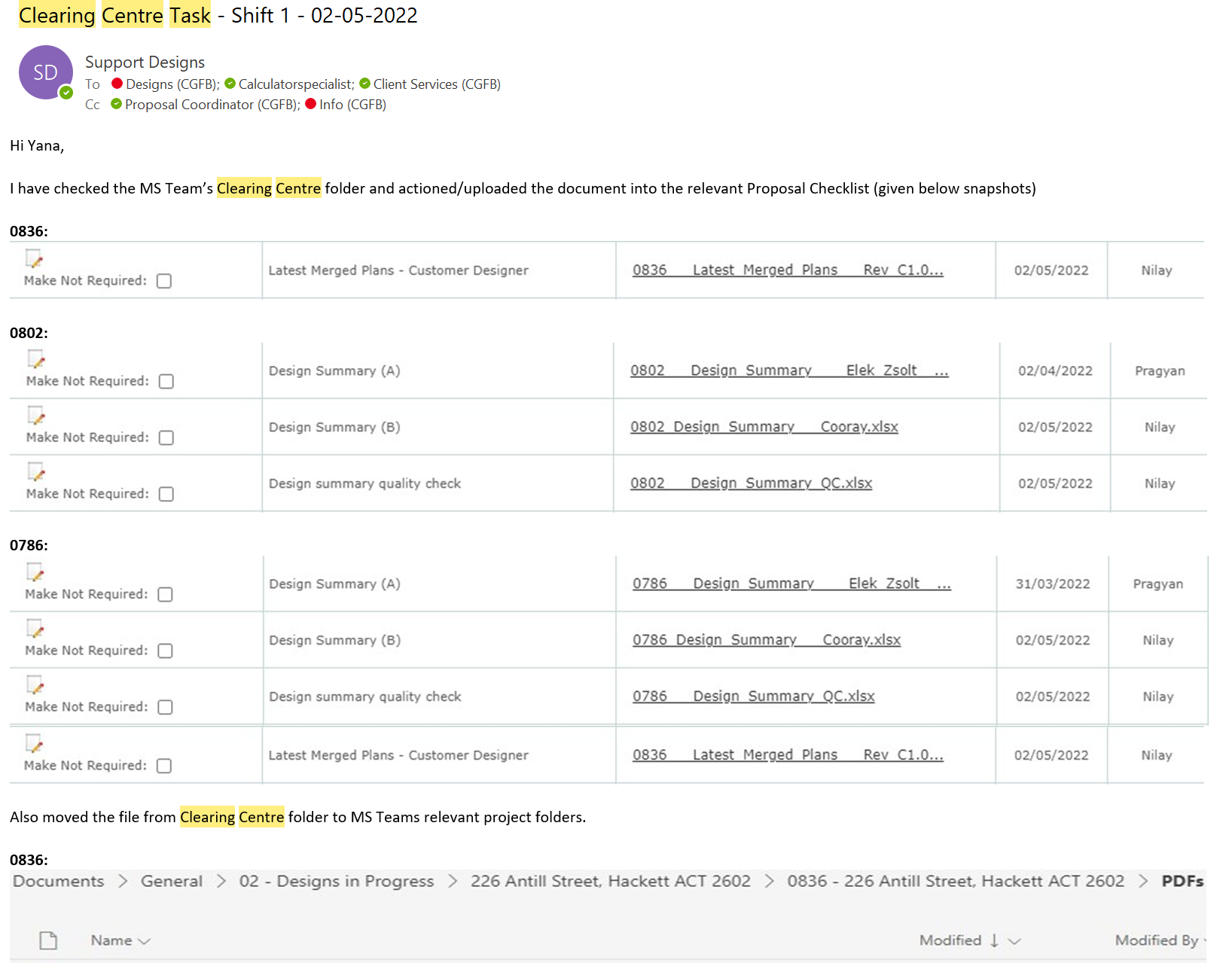This screenshot has width=1232, height=963.
Task: Check Make Not Required for 0836 Latest Merged Plans
Action: [x=164, y=281]
